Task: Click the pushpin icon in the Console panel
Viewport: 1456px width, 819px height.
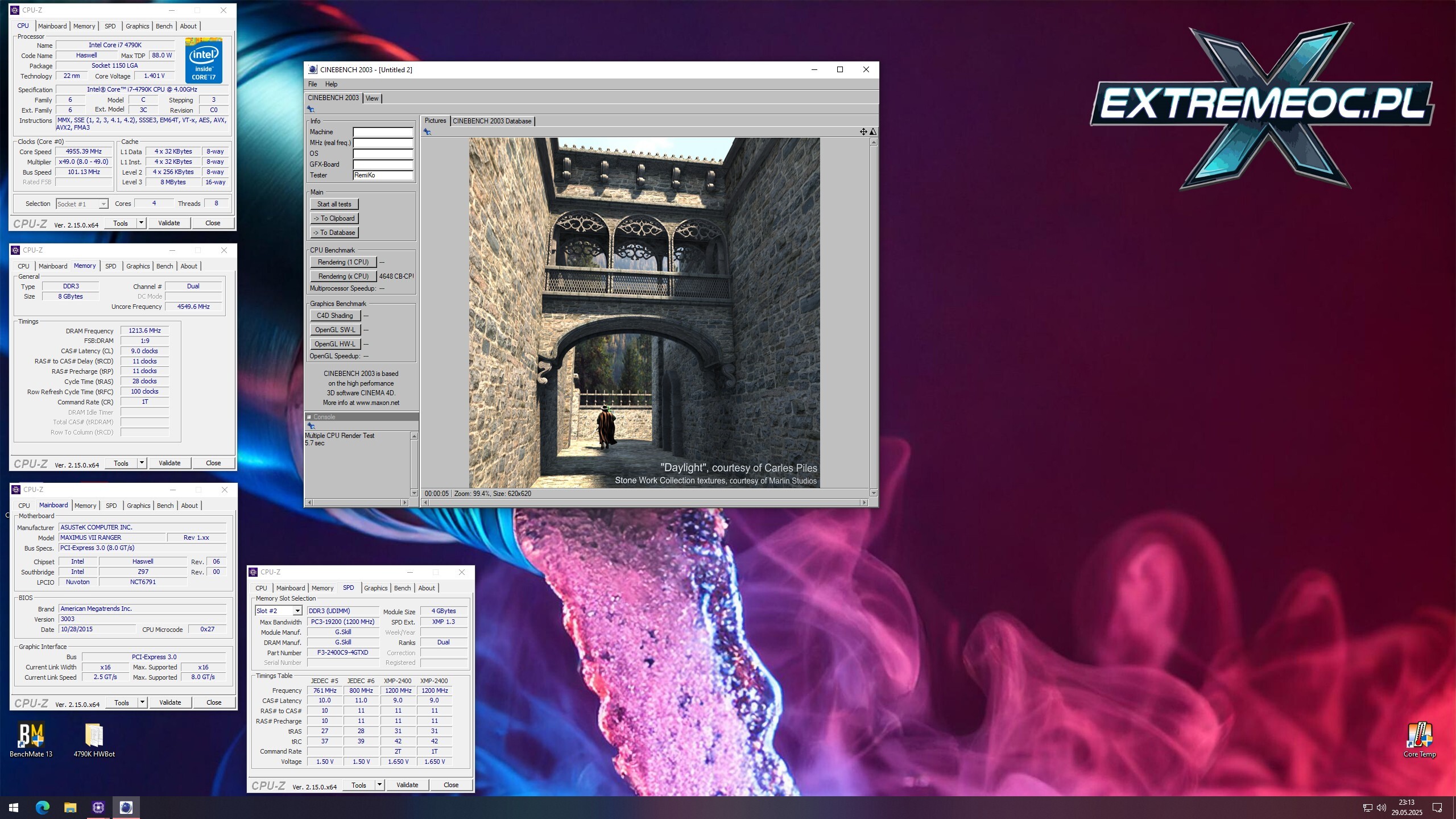Action: point(311,426)
